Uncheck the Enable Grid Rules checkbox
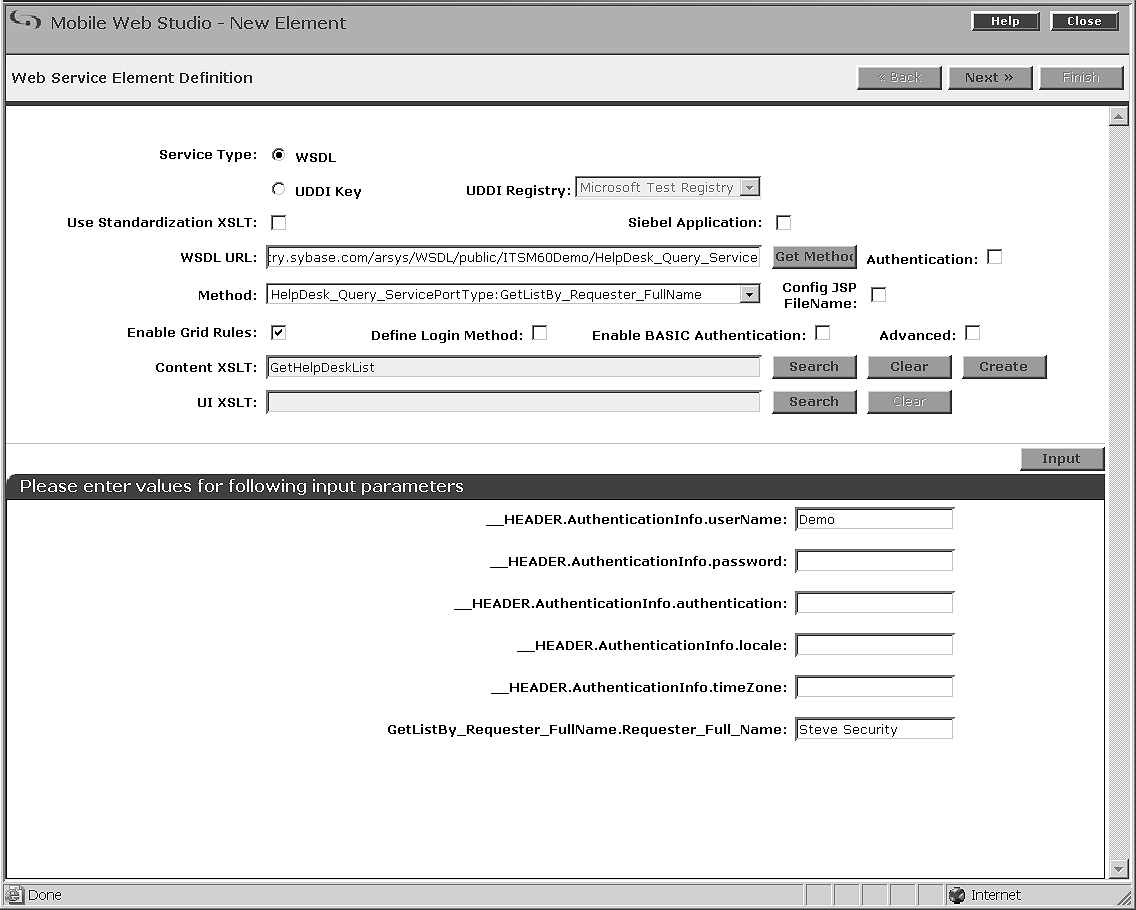Image resolution: width=1136 pixels, height=910 pixels. pos(278,333)
